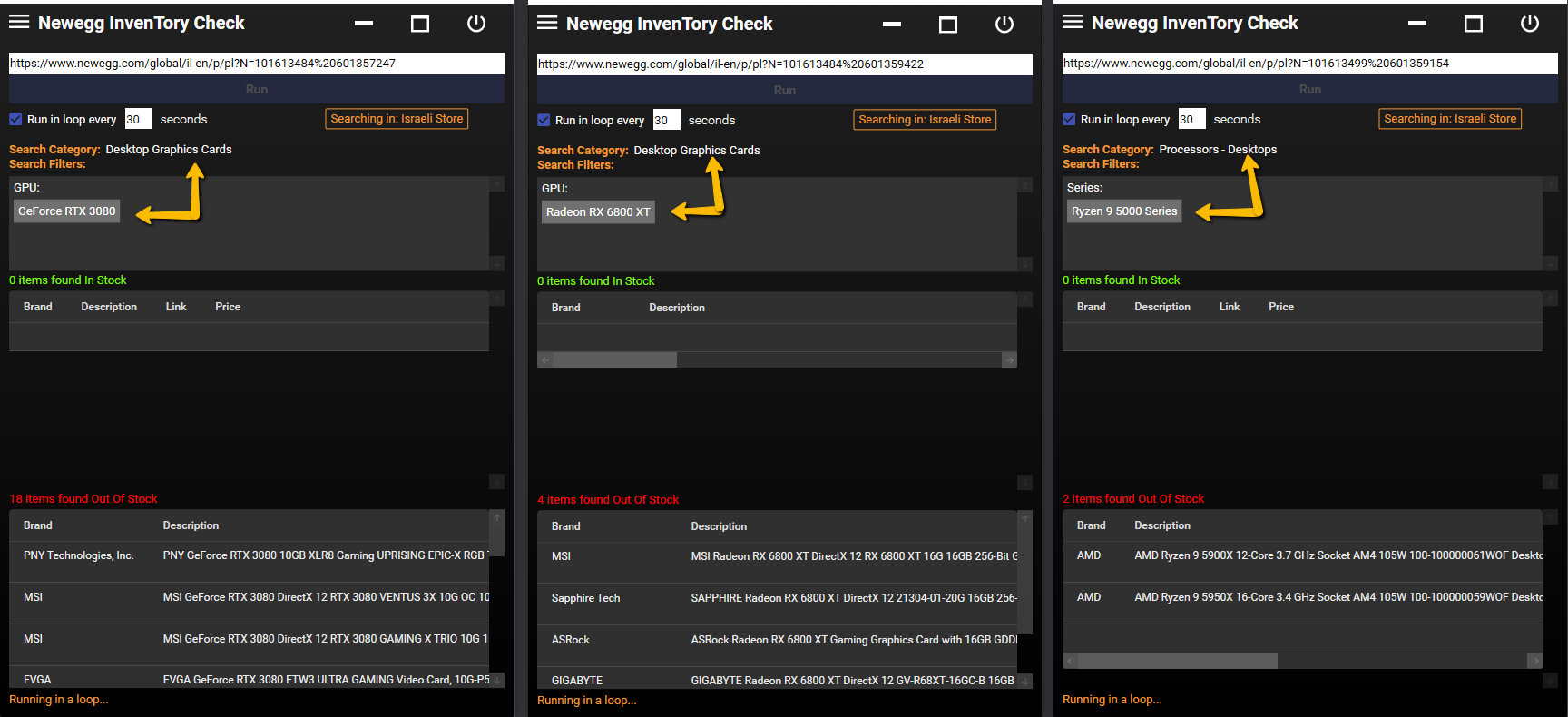The image size is (1568, 717).
Task: Click horizontal scrollbar in right out-of-stock table
Action: [x=1178, y=661]
